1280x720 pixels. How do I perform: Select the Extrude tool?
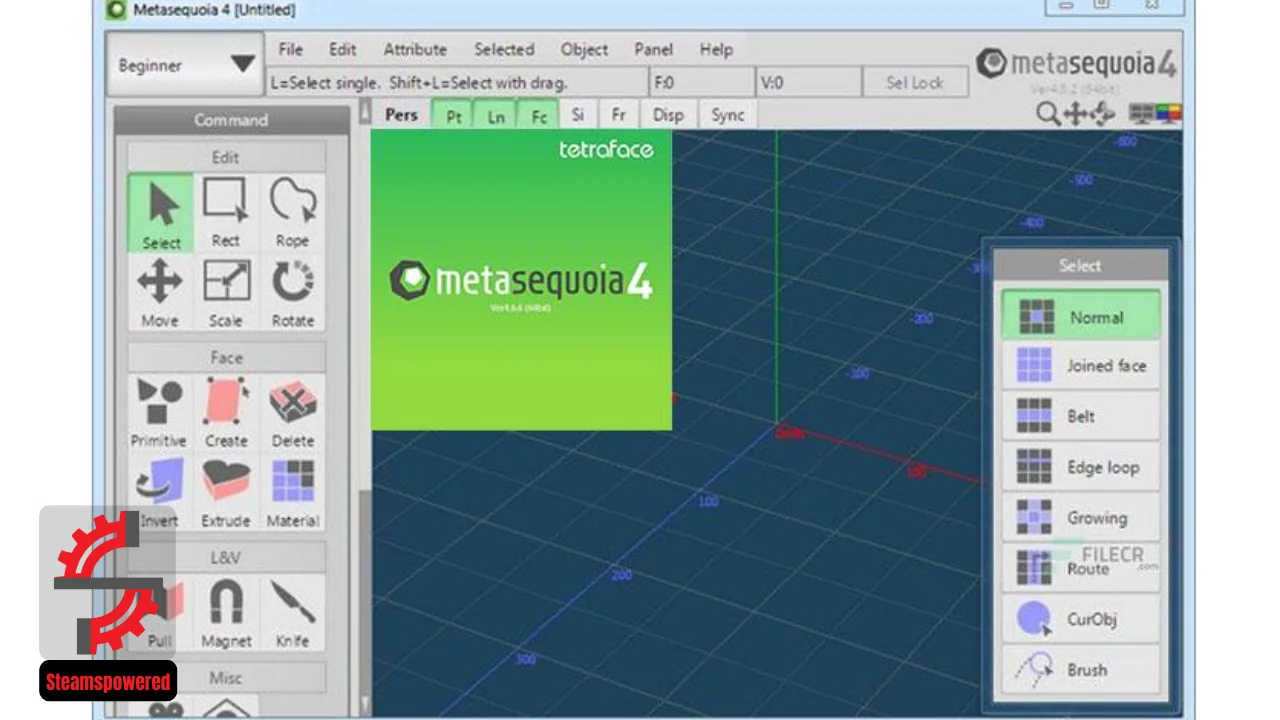(226, 493)
